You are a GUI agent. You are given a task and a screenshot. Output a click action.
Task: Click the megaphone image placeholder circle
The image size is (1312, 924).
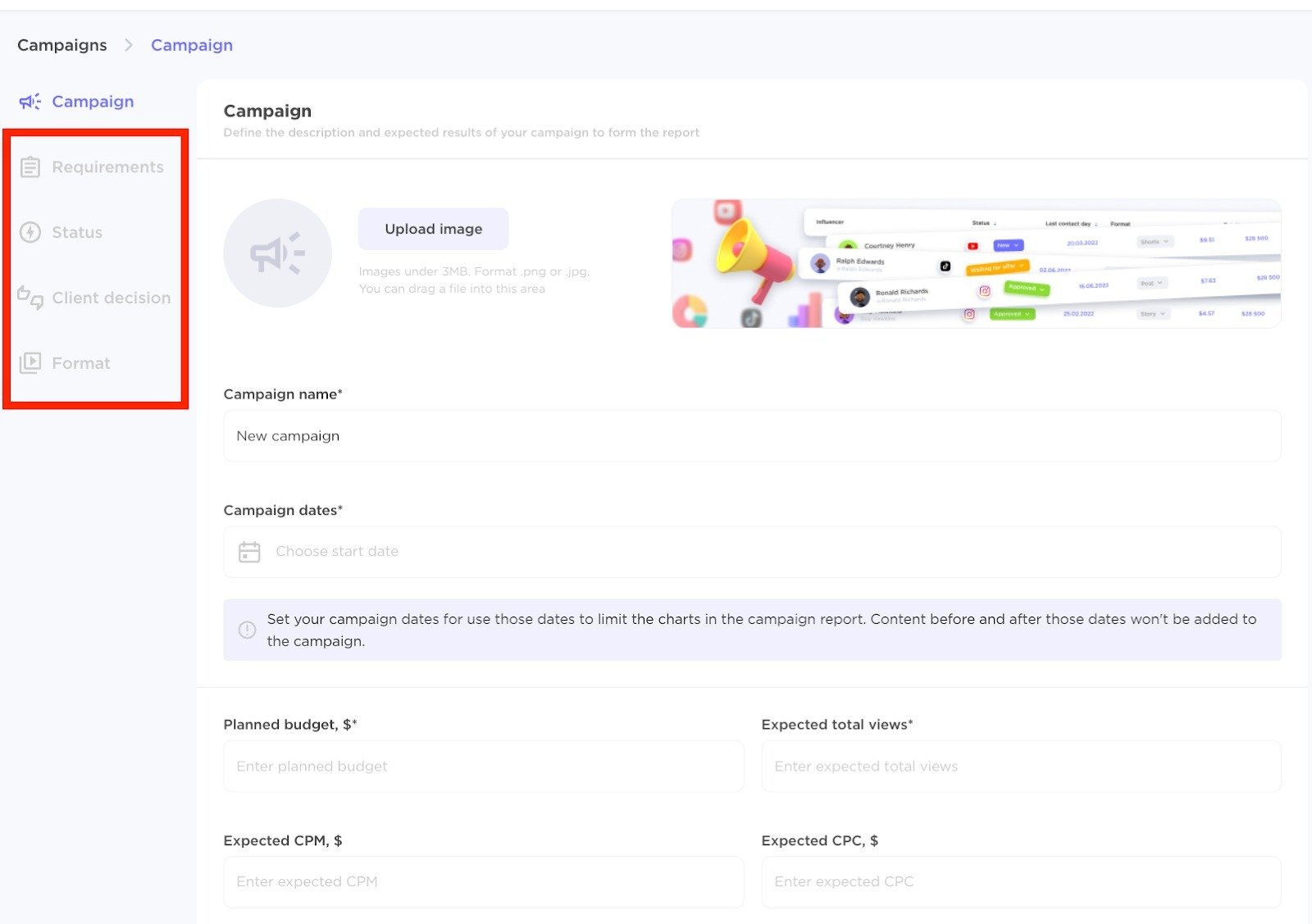[x=278, y=253]
